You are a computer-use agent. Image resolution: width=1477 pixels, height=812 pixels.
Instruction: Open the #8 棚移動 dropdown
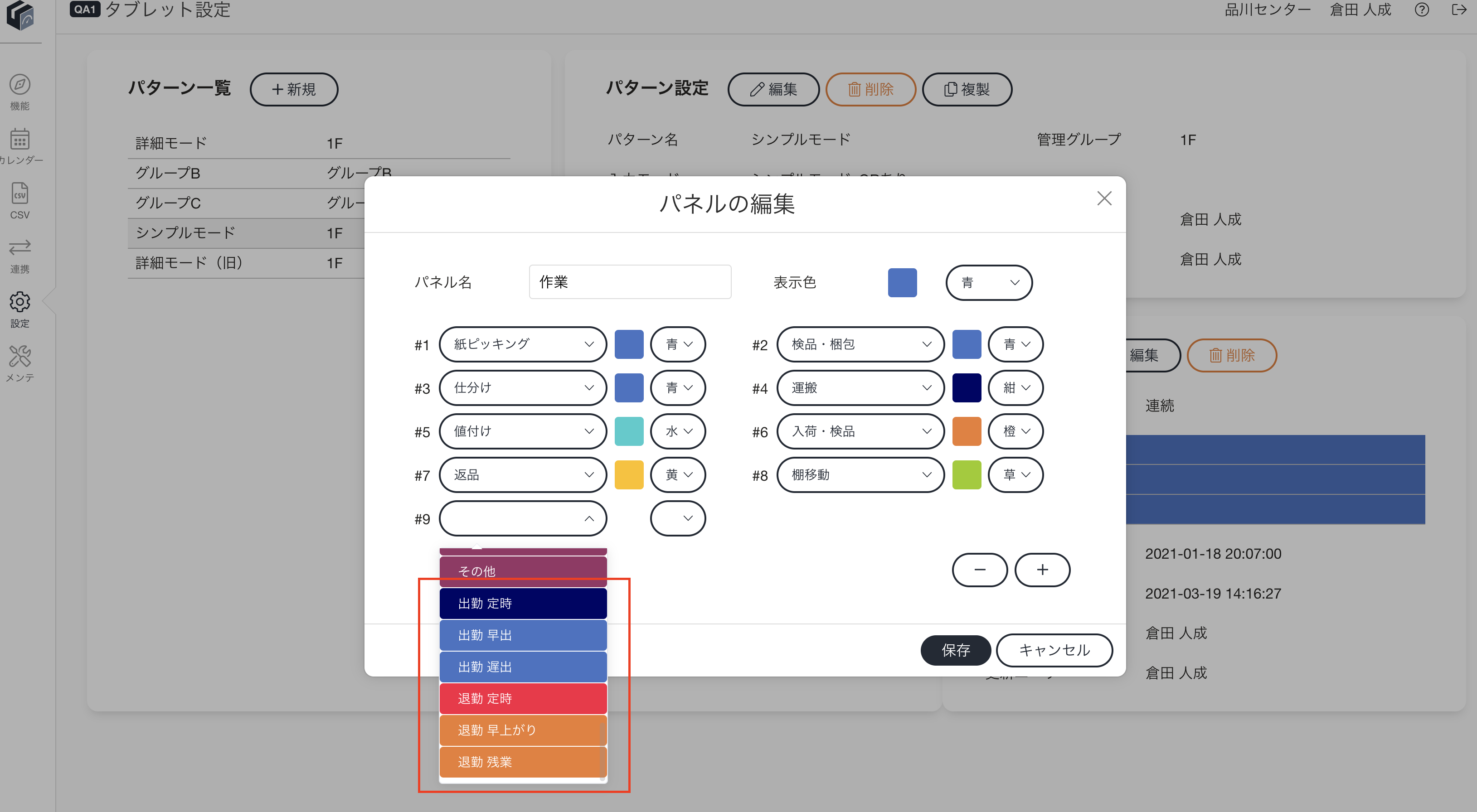(860, 474)
